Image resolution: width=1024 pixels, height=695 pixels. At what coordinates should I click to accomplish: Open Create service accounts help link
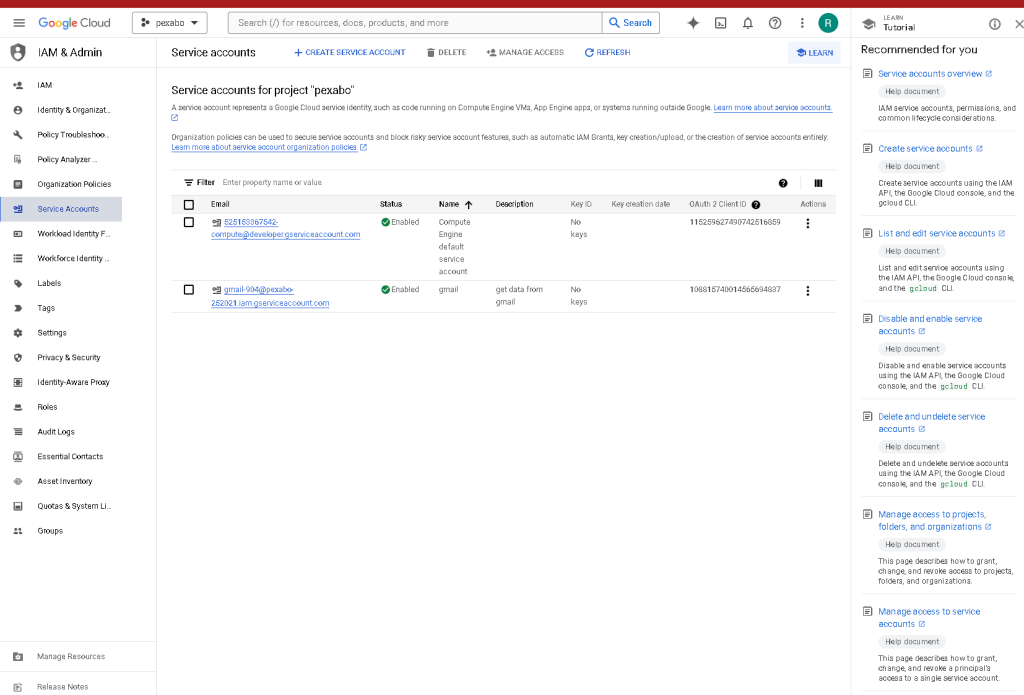click(x=930, y=149)
